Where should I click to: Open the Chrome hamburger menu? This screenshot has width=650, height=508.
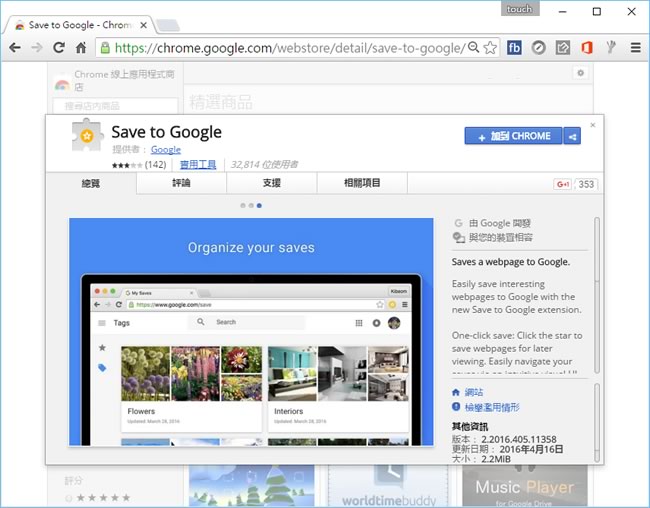coord(635,48)
